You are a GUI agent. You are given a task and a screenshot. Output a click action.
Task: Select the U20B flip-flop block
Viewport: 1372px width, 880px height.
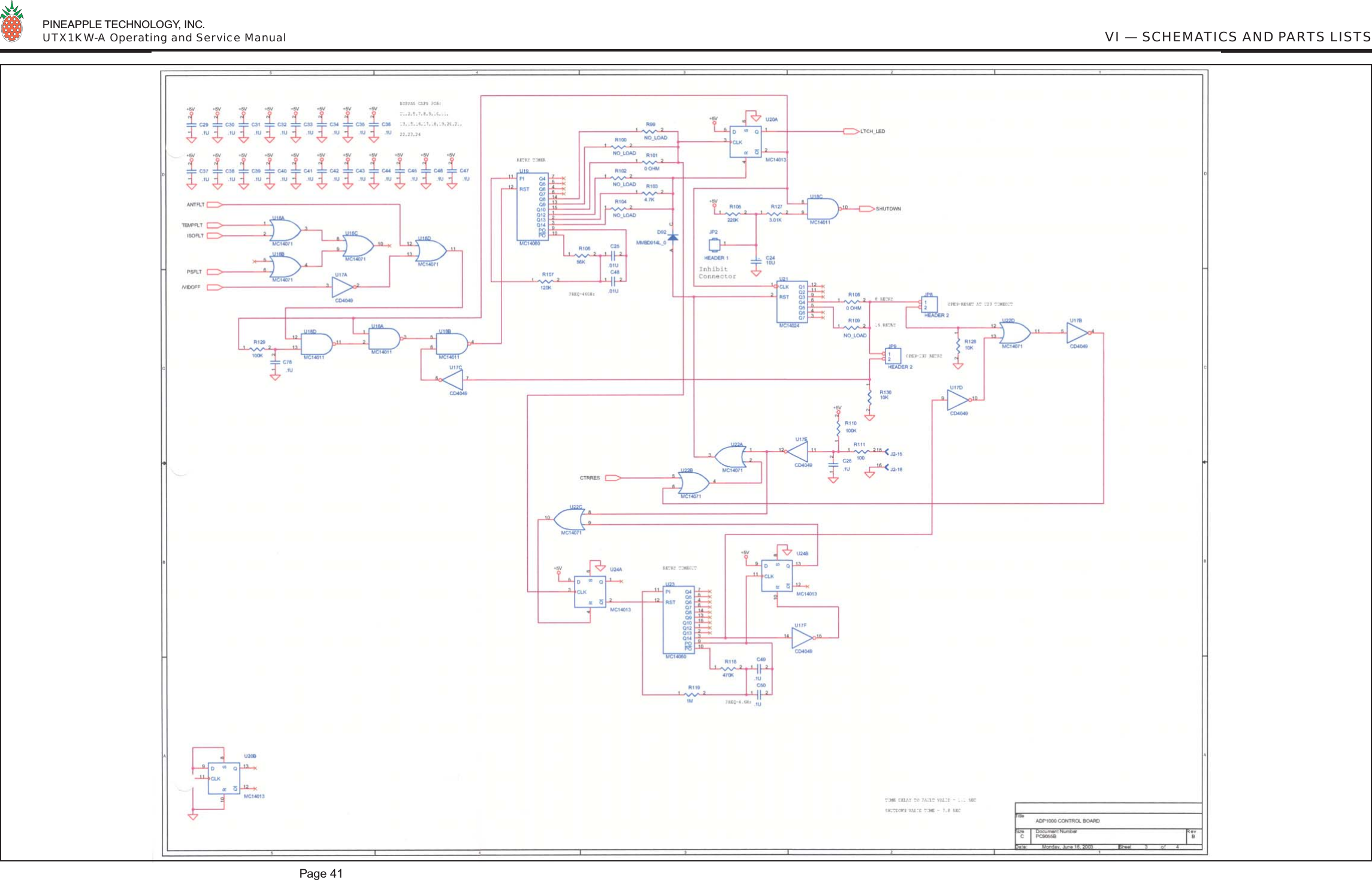click(x=224, y=779)
